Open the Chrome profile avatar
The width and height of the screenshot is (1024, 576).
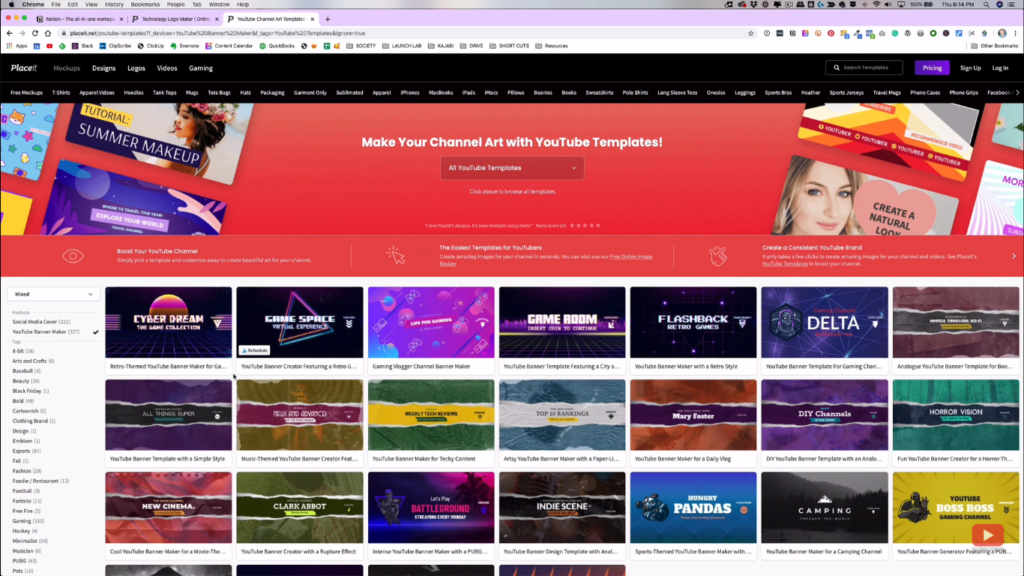1002,33
